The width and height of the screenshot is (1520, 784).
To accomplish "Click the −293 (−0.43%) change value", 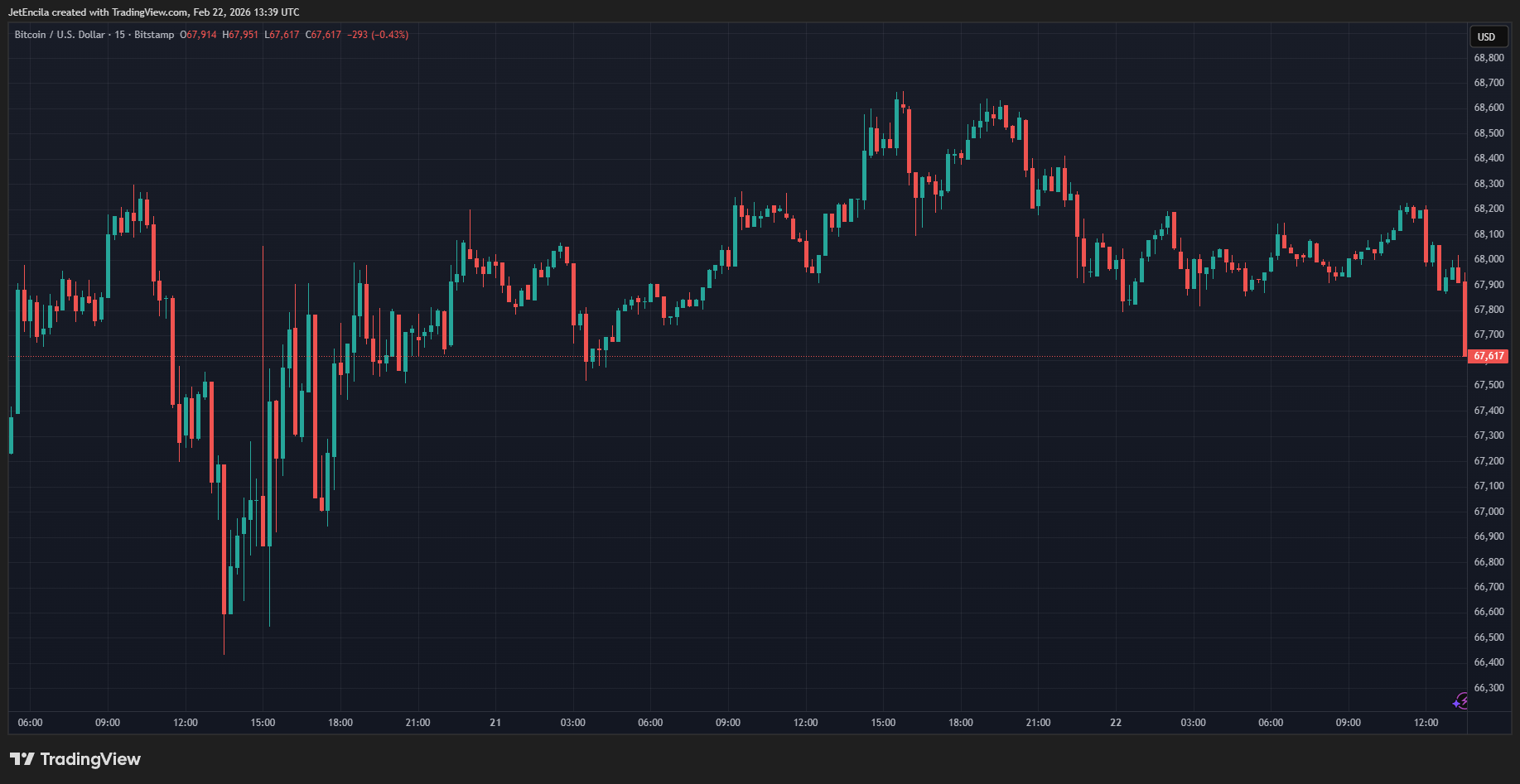I will point(378,35).
